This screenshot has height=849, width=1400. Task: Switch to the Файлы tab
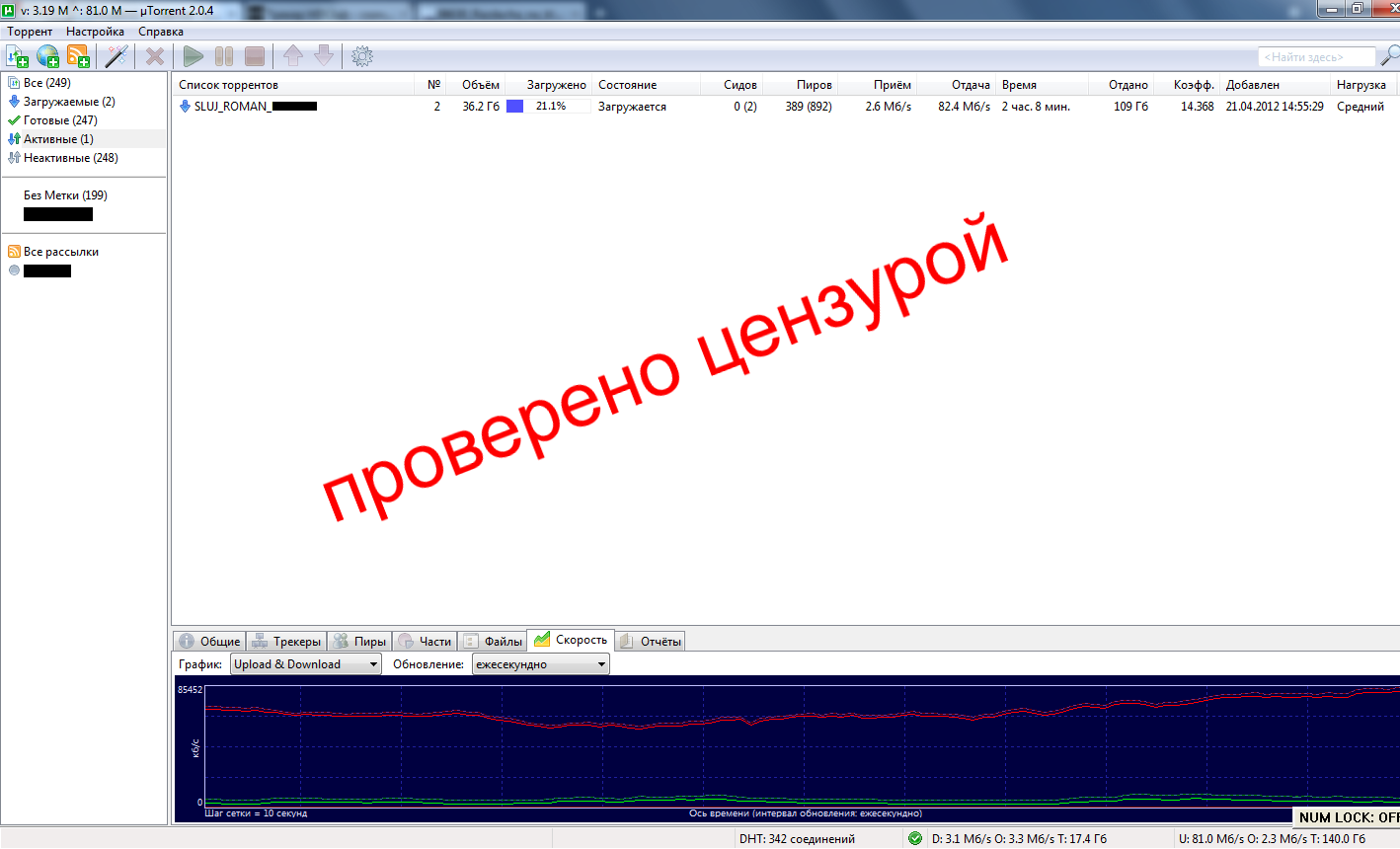pyautogui.click(x=493, y=642)
